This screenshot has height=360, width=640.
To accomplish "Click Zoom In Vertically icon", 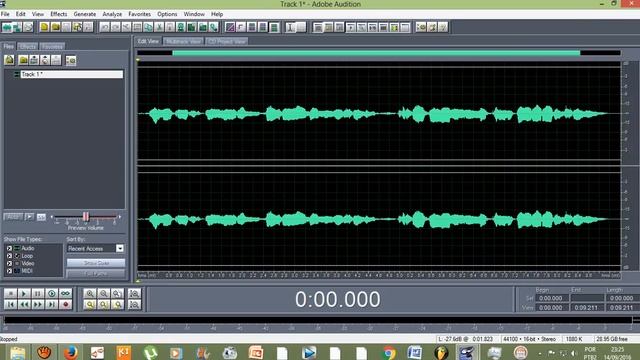I will (134, 293).
